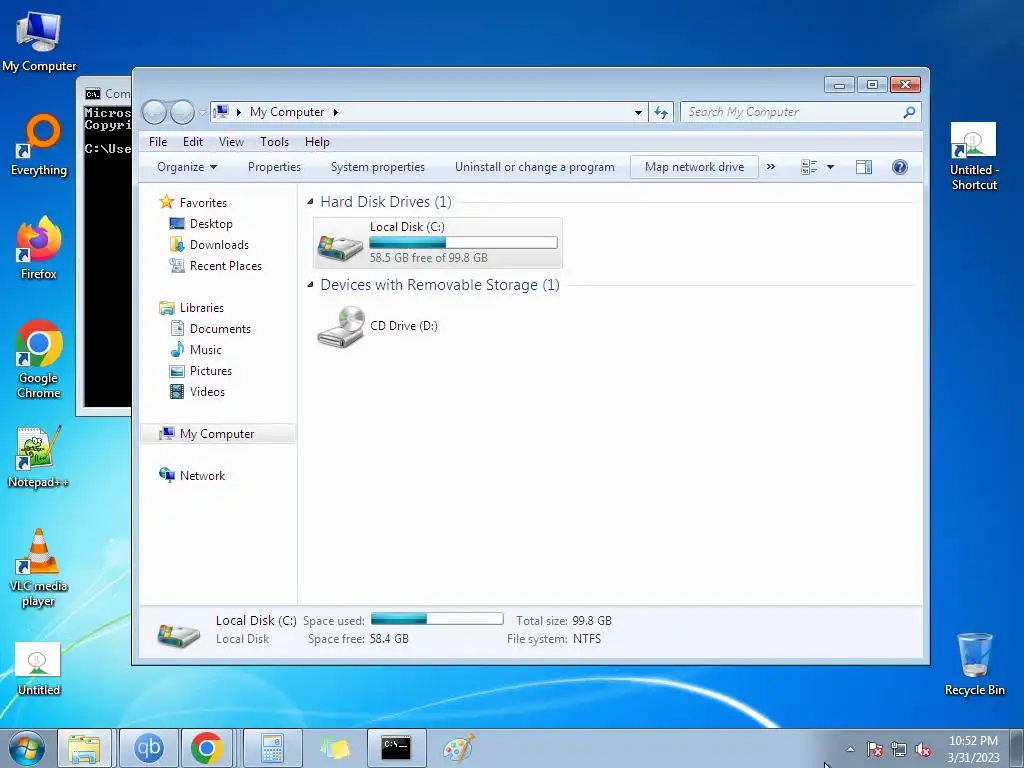Open the Local Disk (C:) drive icon

pyautogui.click(x=340, y=248)
